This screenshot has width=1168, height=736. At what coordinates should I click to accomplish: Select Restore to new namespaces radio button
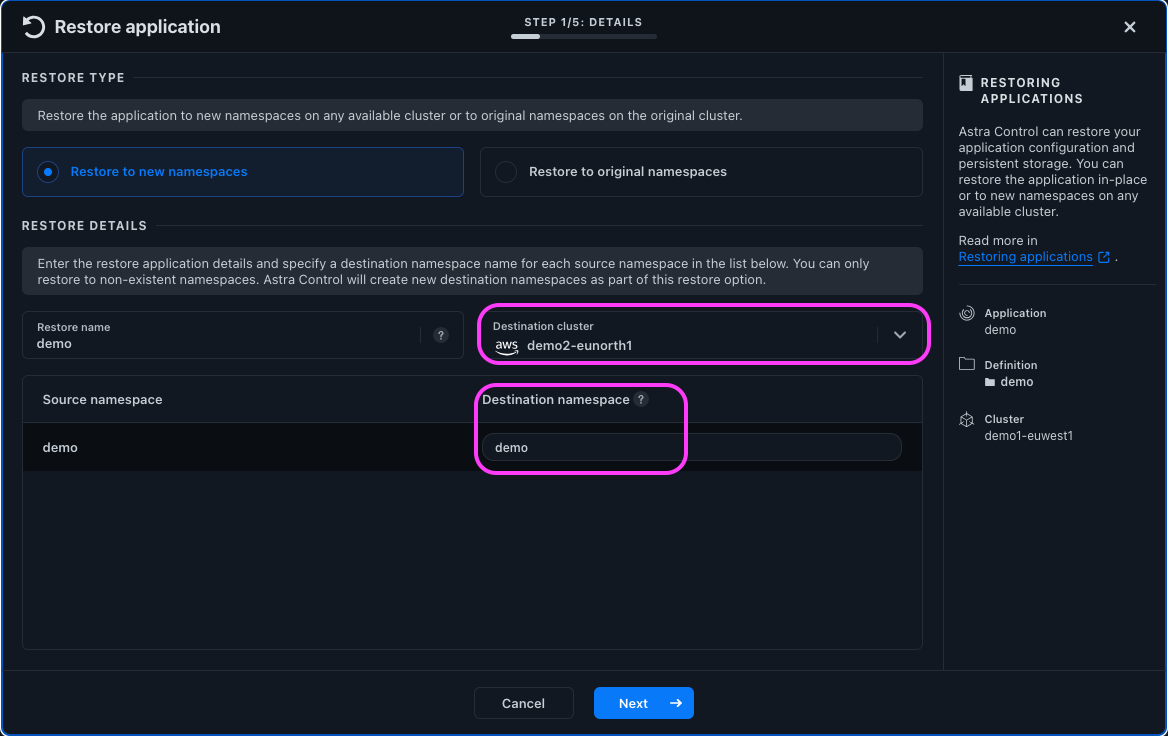tap(48, 172)
